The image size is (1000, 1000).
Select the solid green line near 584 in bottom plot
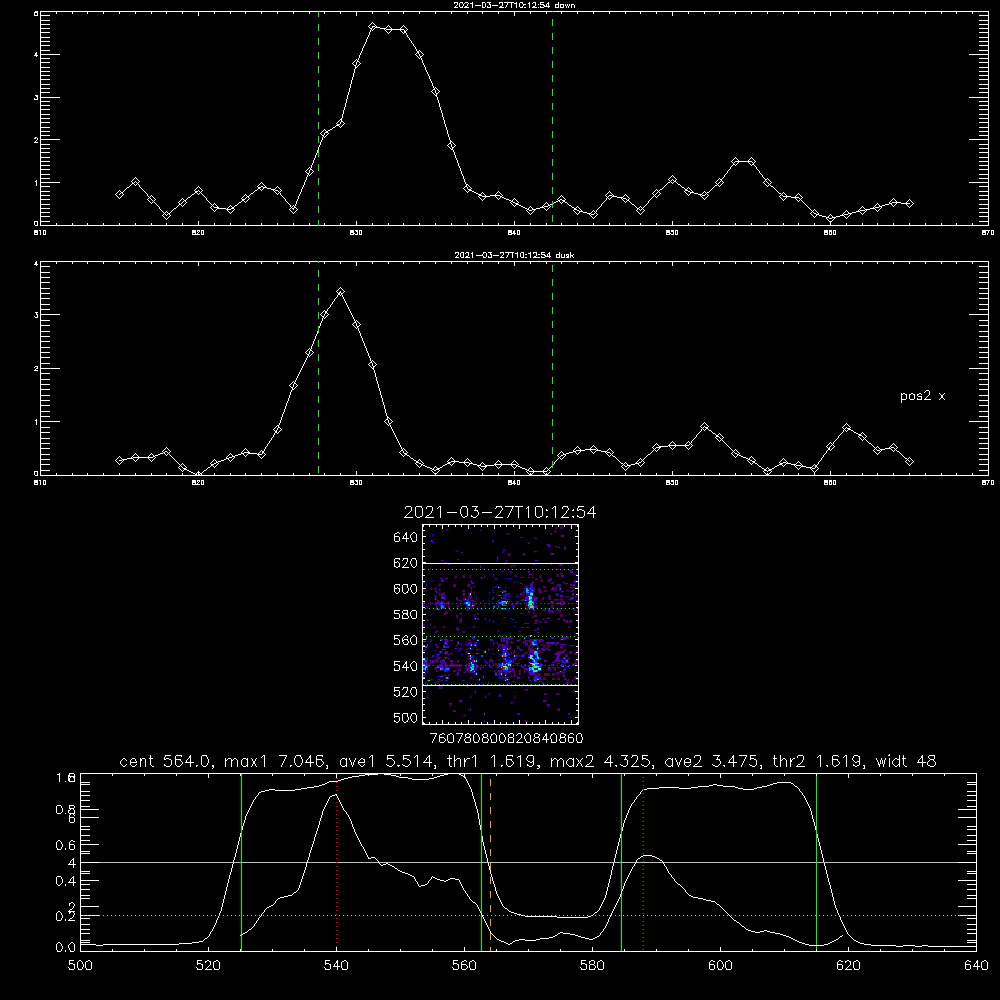(621, 862)
